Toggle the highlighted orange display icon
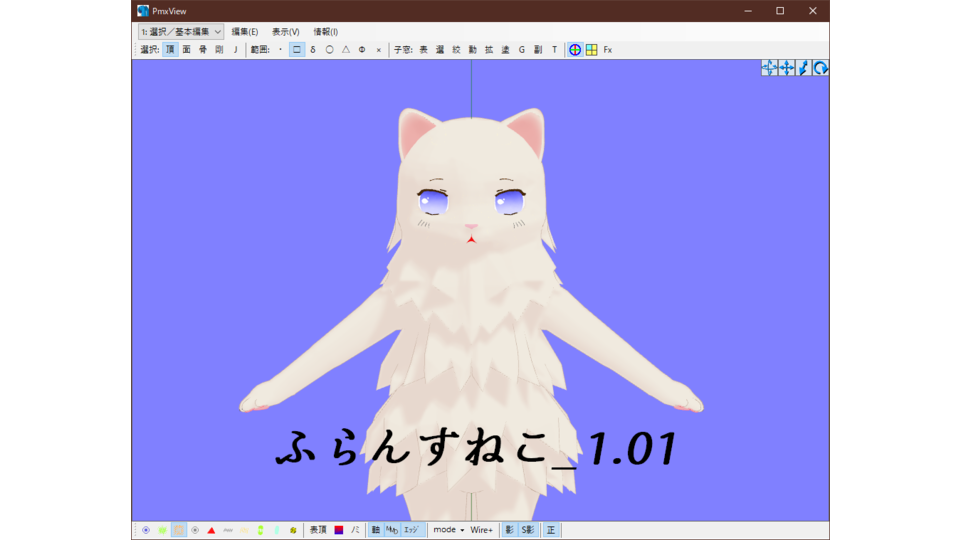This screenshot has height=540, width=960. click(179, 530)
